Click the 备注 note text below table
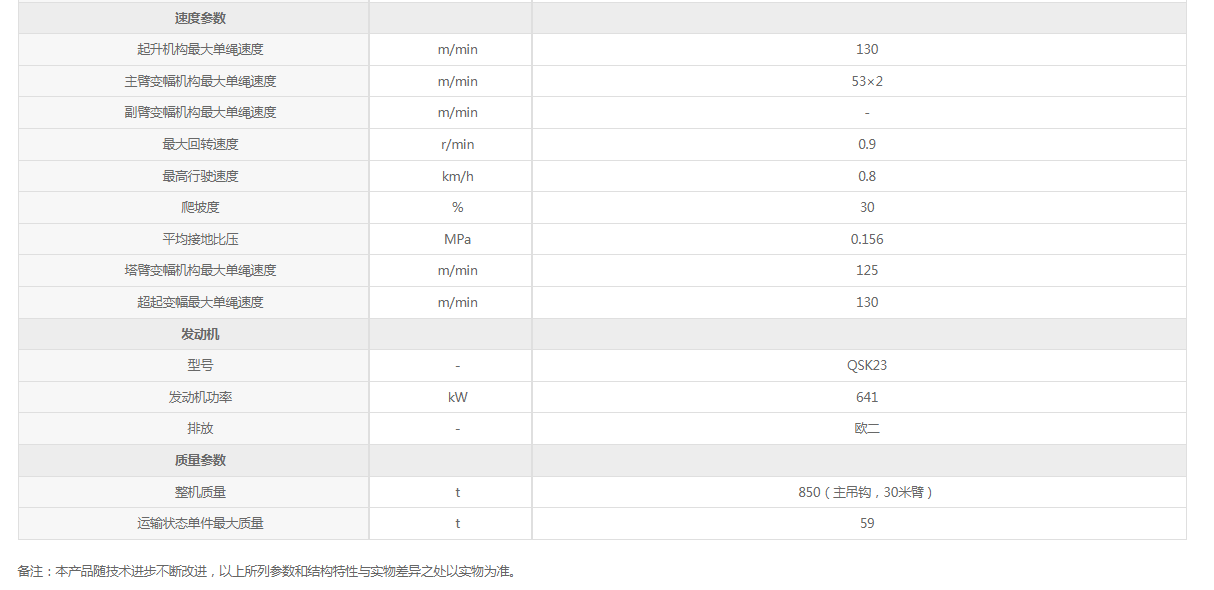Image resolution: width=1214 pixels, height=590 pixels. pos(268,571)
